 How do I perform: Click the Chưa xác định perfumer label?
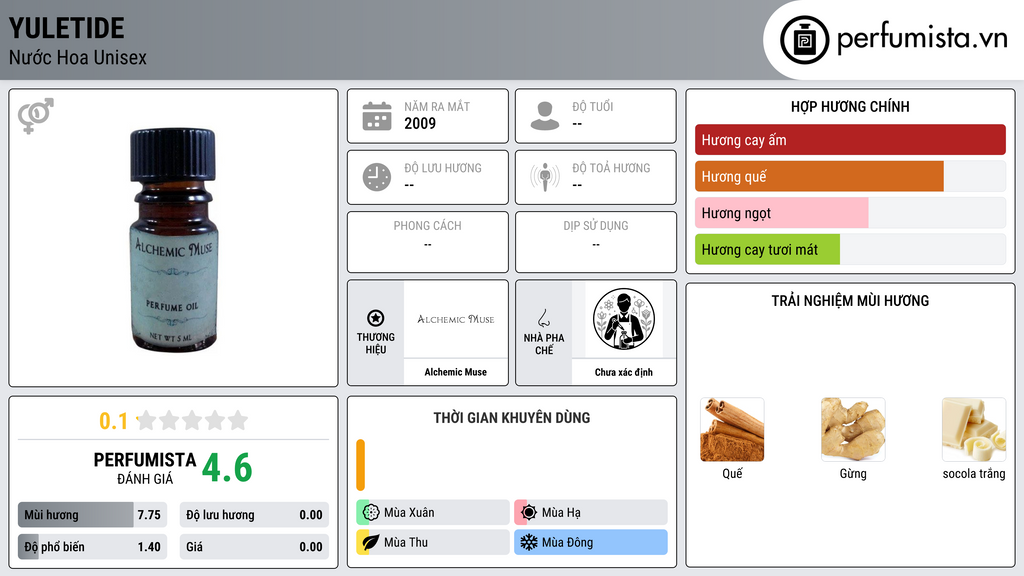[624, 372]
